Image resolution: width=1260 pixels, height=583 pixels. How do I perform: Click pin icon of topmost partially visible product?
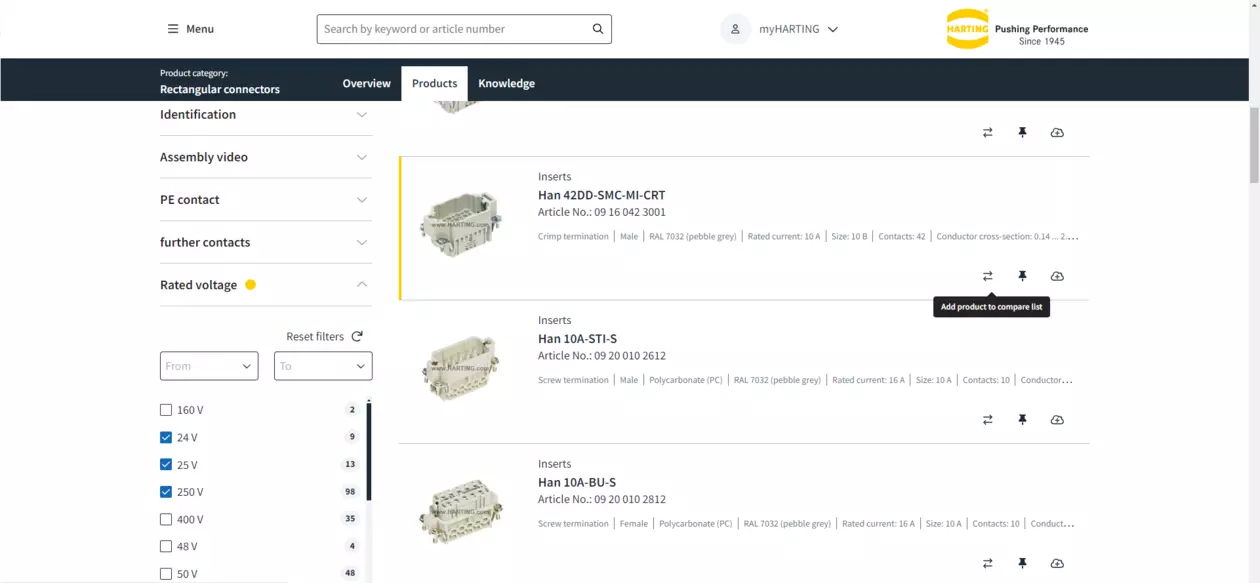click(x=1022, y=132)
